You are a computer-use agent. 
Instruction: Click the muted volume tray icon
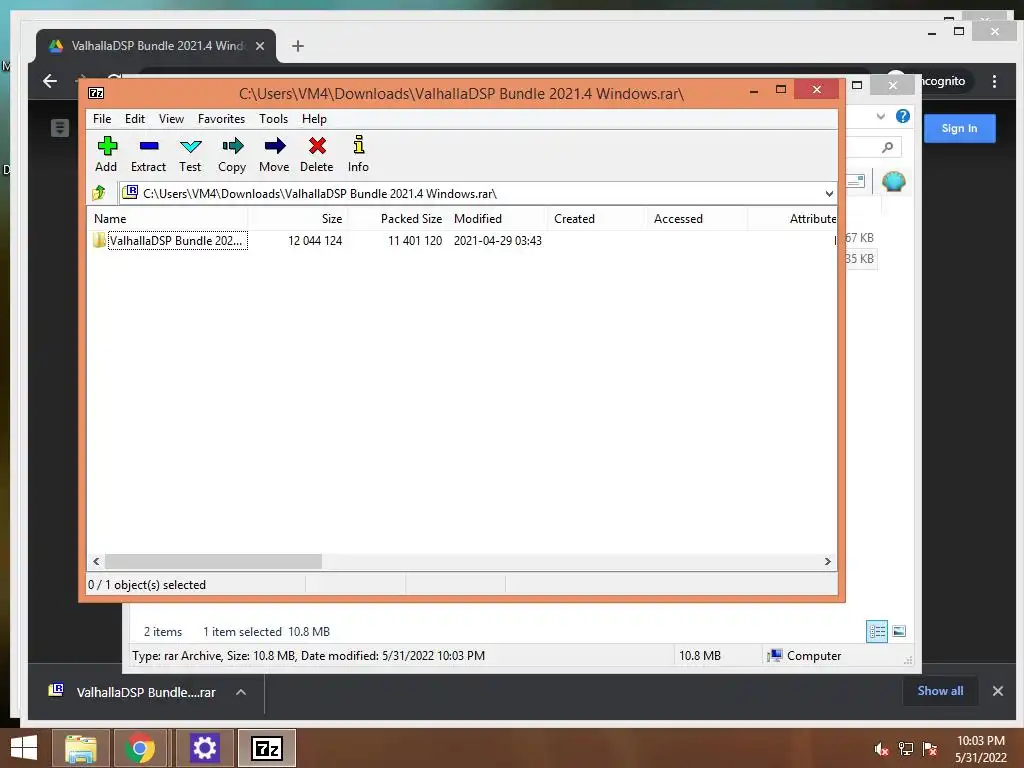tap(881, 749)
